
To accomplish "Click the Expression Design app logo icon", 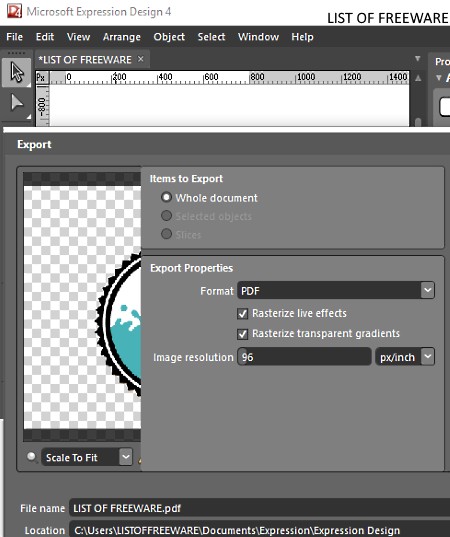I will (x=14, y=11).
